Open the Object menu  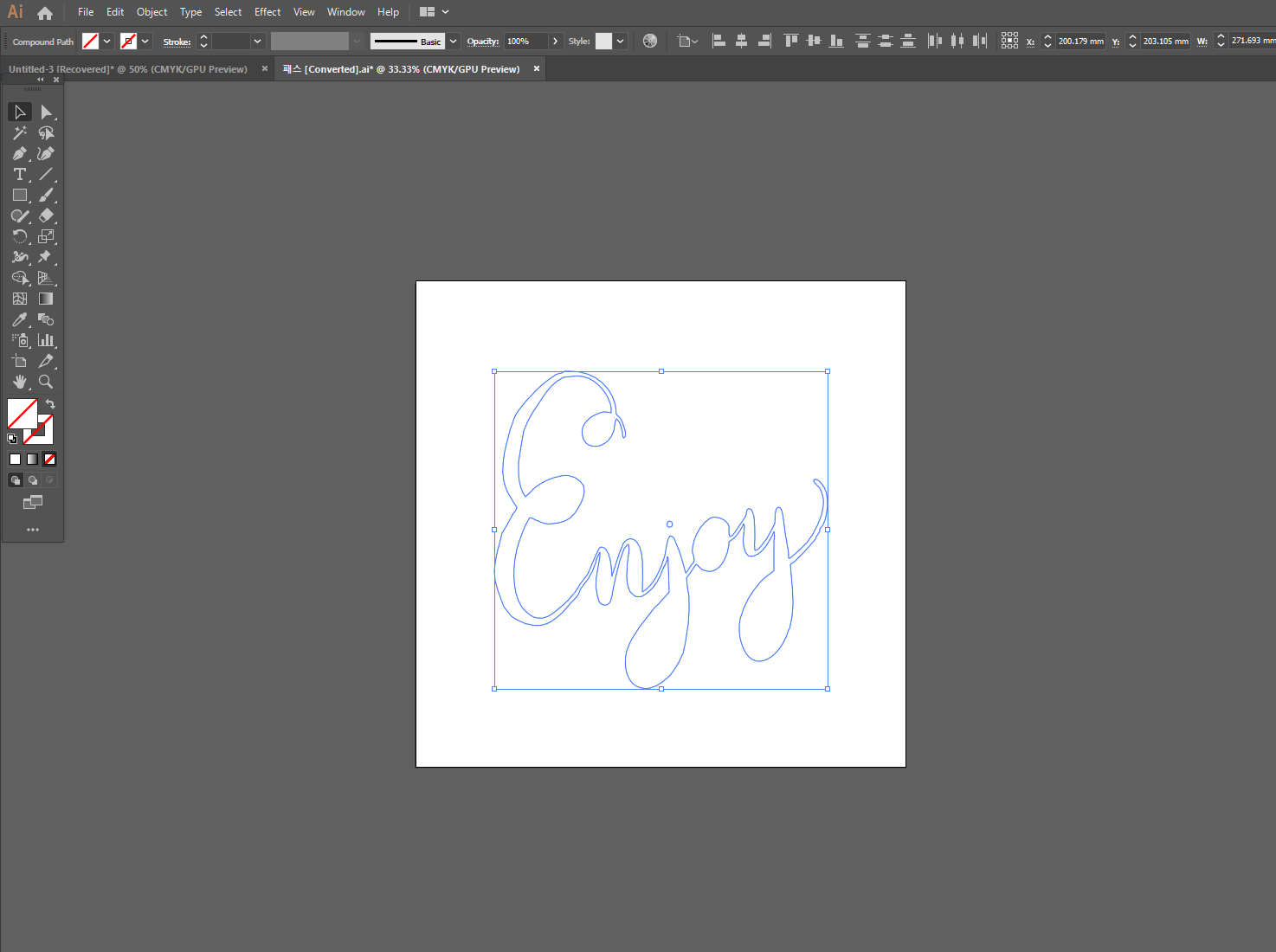[x=151, y=12]
